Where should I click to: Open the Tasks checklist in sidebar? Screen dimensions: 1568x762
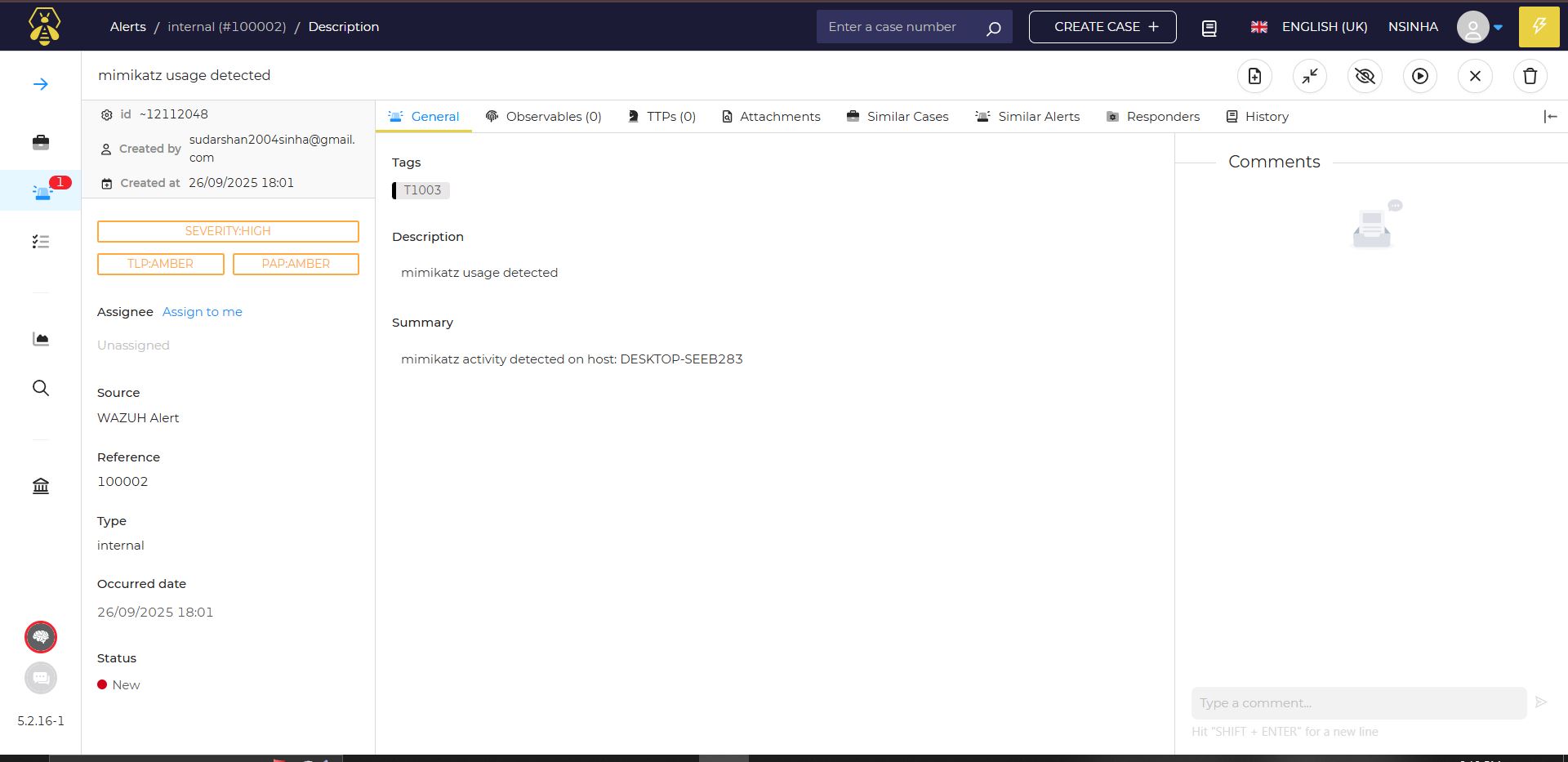pyautogui.click(x=41, y=242)
